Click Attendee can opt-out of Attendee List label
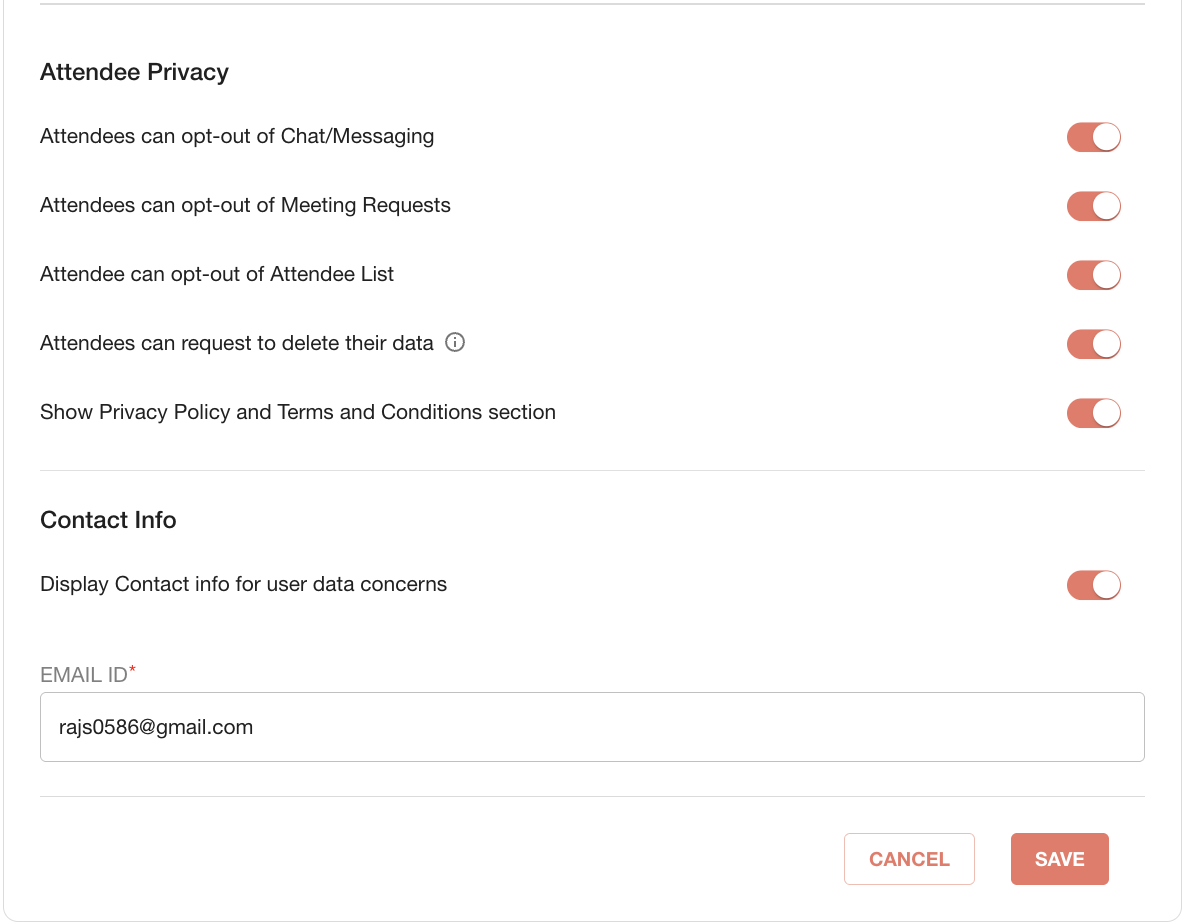The image size is (1182, 924). click(216, 274)
